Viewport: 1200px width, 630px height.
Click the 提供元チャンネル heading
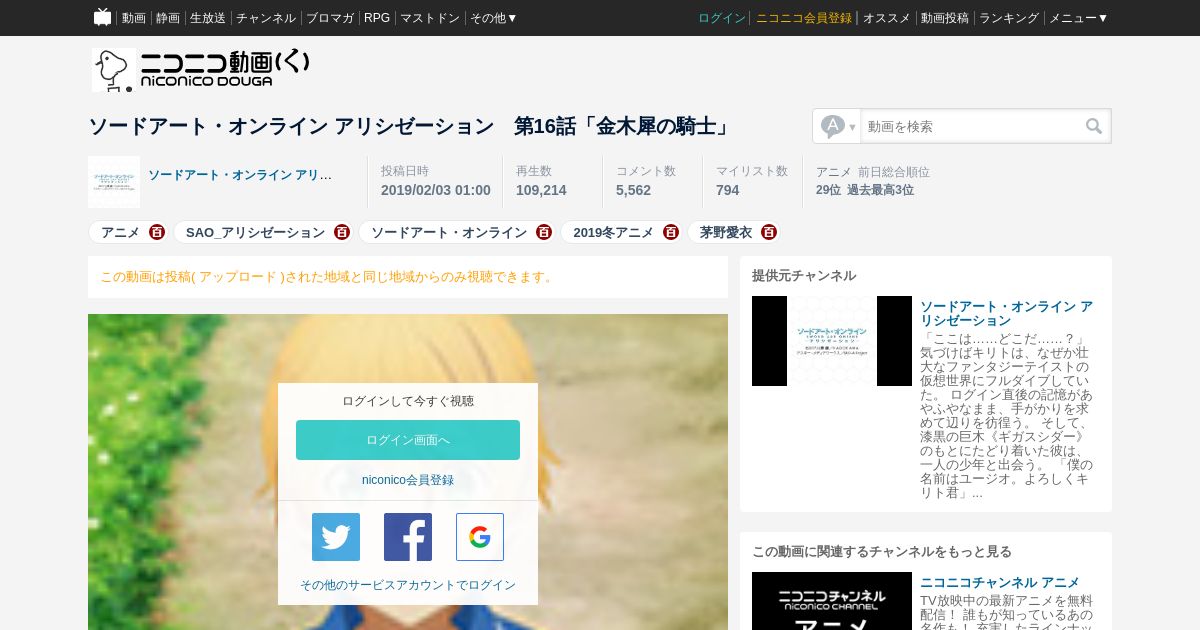(x=804, y=275)
